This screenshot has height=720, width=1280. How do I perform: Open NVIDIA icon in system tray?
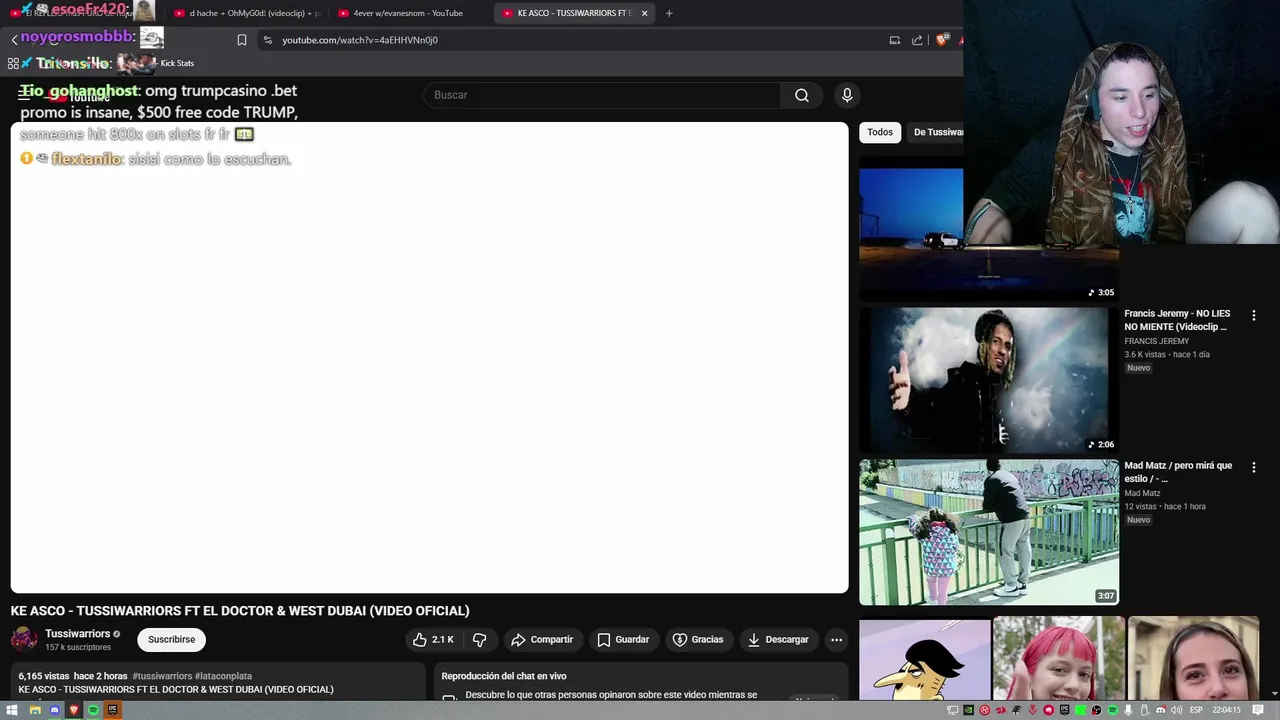click(968, 710)
